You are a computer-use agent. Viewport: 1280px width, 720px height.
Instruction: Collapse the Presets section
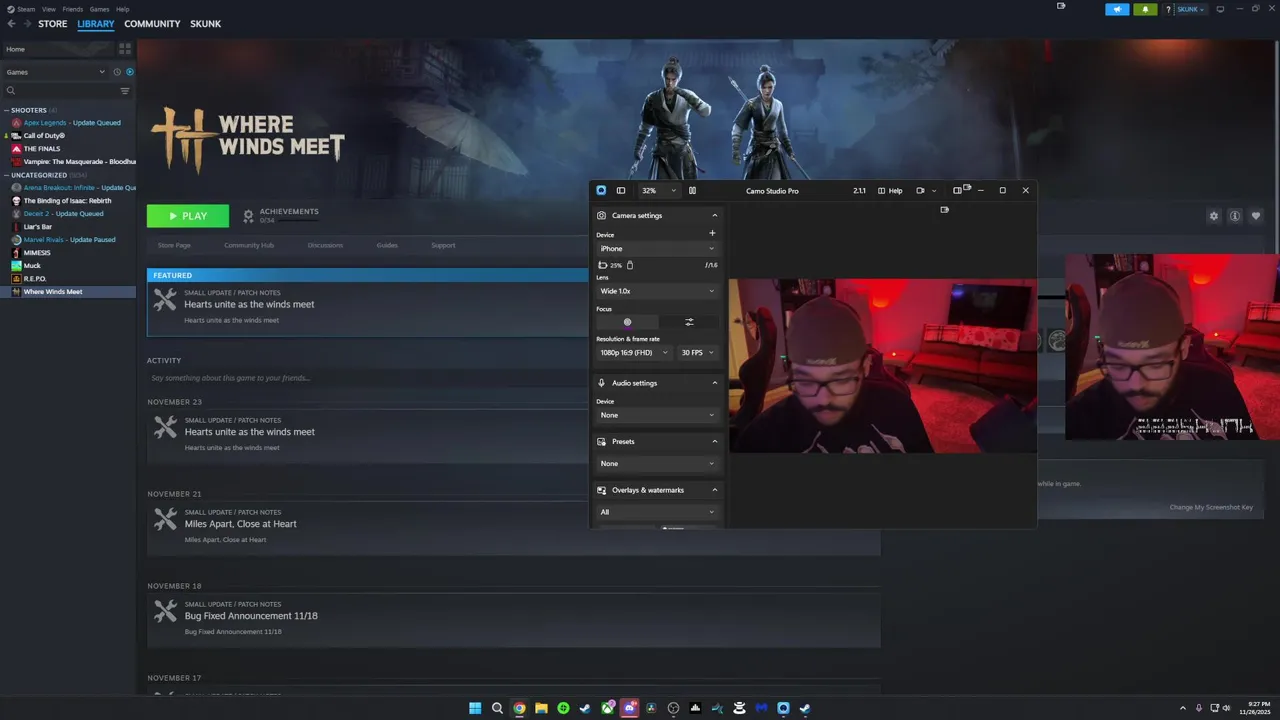point(714,441)
